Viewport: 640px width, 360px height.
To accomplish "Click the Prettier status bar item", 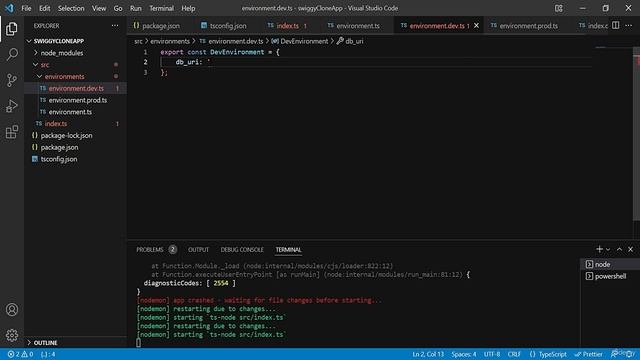I will click(589, 354).
